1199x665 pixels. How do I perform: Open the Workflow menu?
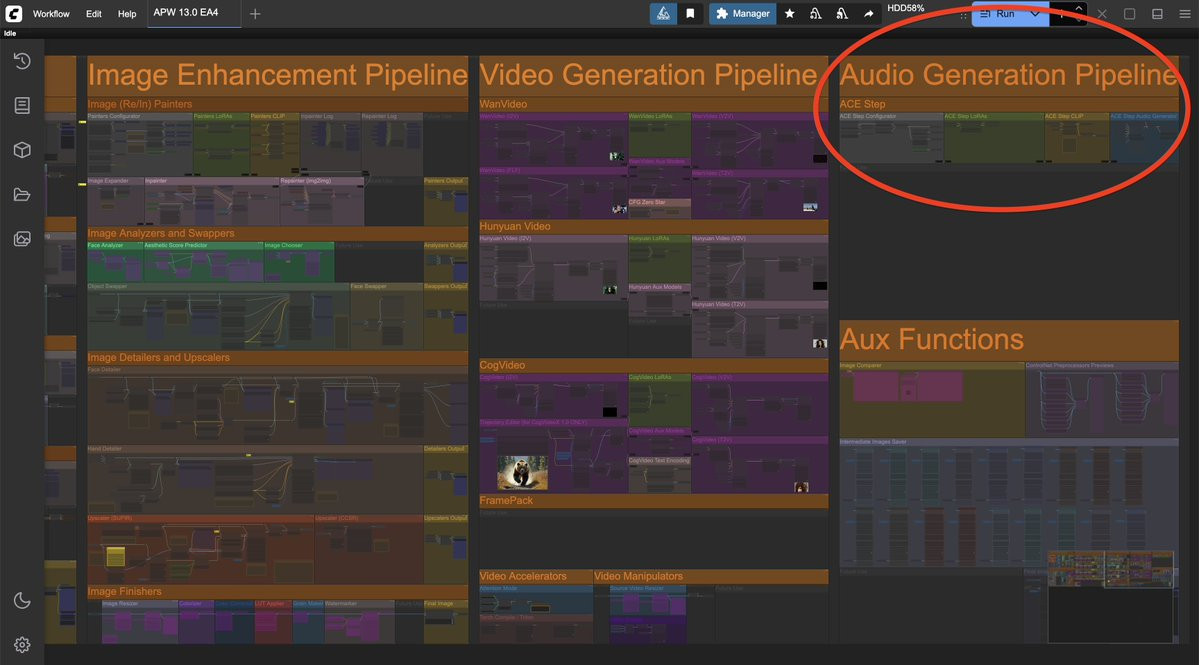51,14
